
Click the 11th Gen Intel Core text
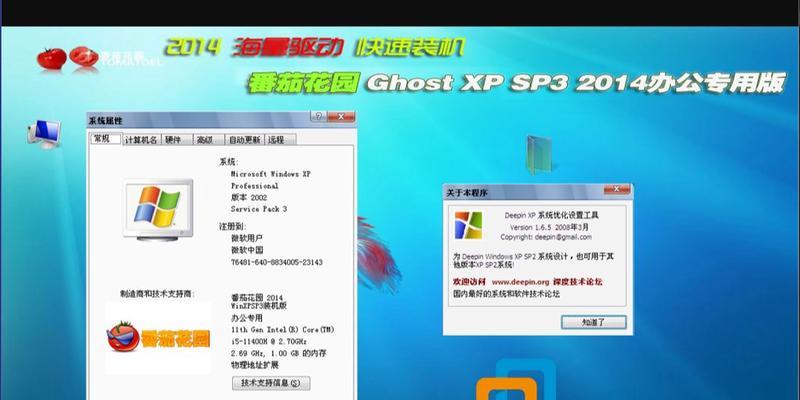pos(283,330)
